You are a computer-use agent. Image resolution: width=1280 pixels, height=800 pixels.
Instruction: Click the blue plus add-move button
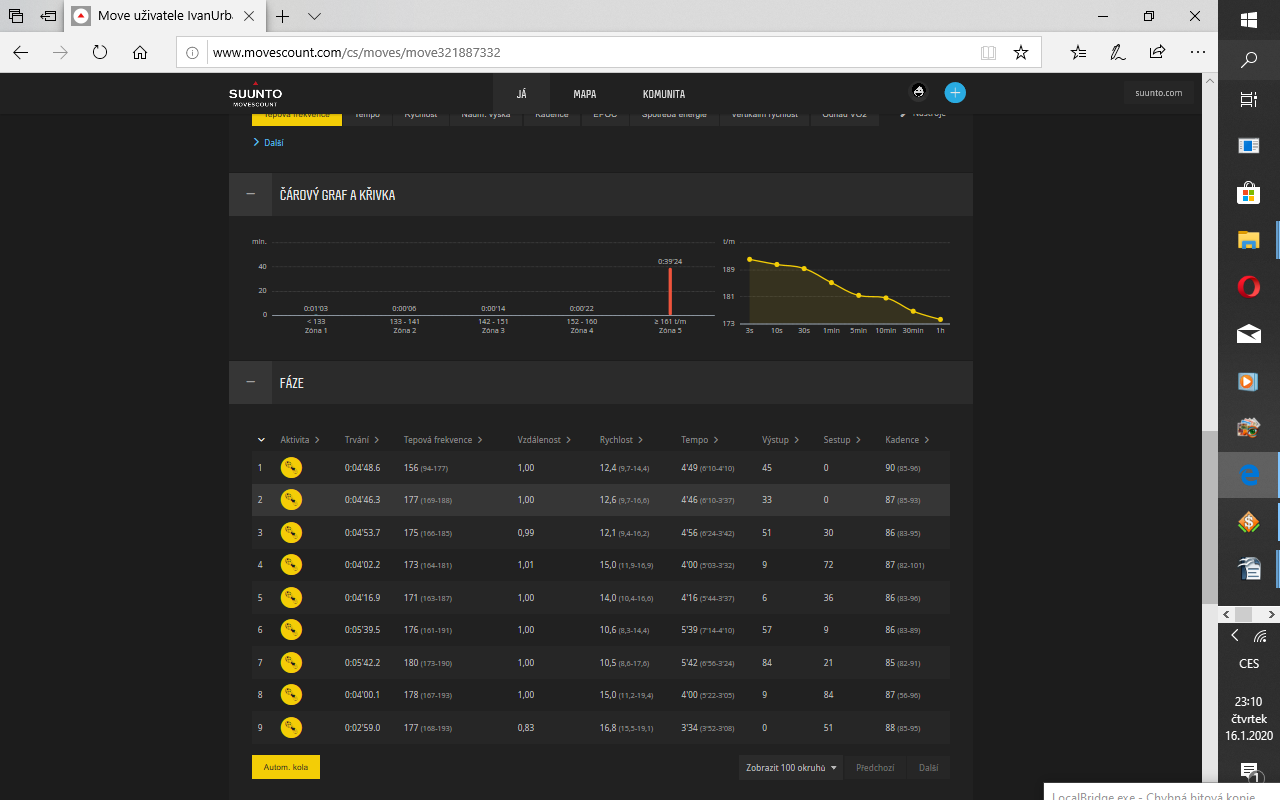(955, 93)
